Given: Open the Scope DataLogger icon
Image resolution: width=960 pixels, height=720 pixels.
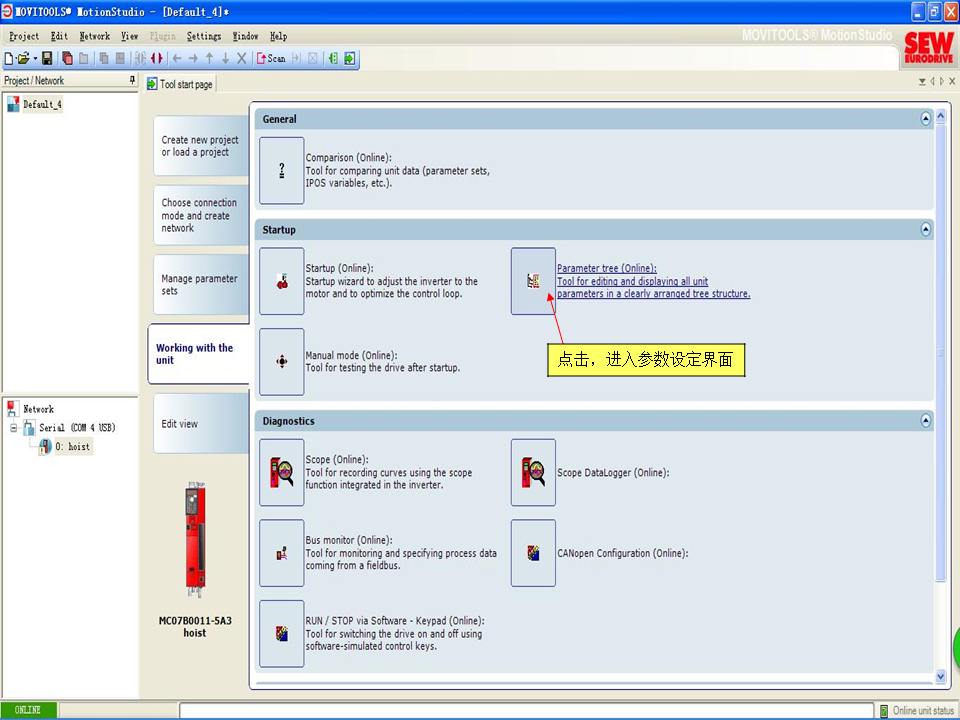Looking at the screenshot, I should coord(533,472).
